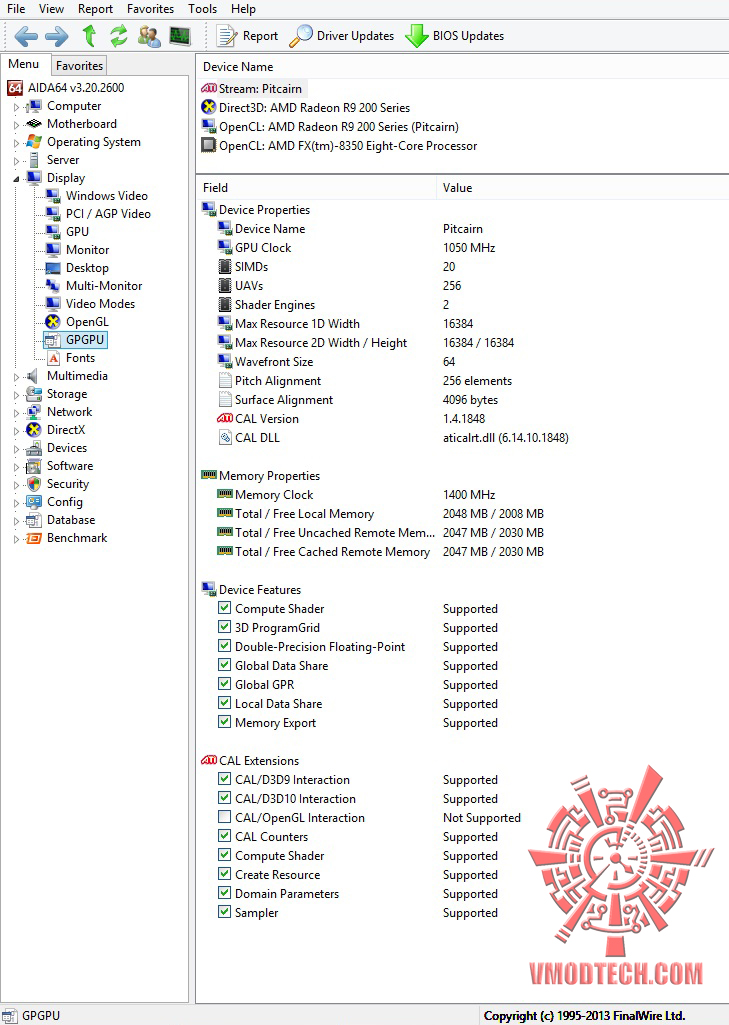The width and height of the screenshot is (729, 1025).
Task: Select the GPGPU tree item
Action: point(85,339)
